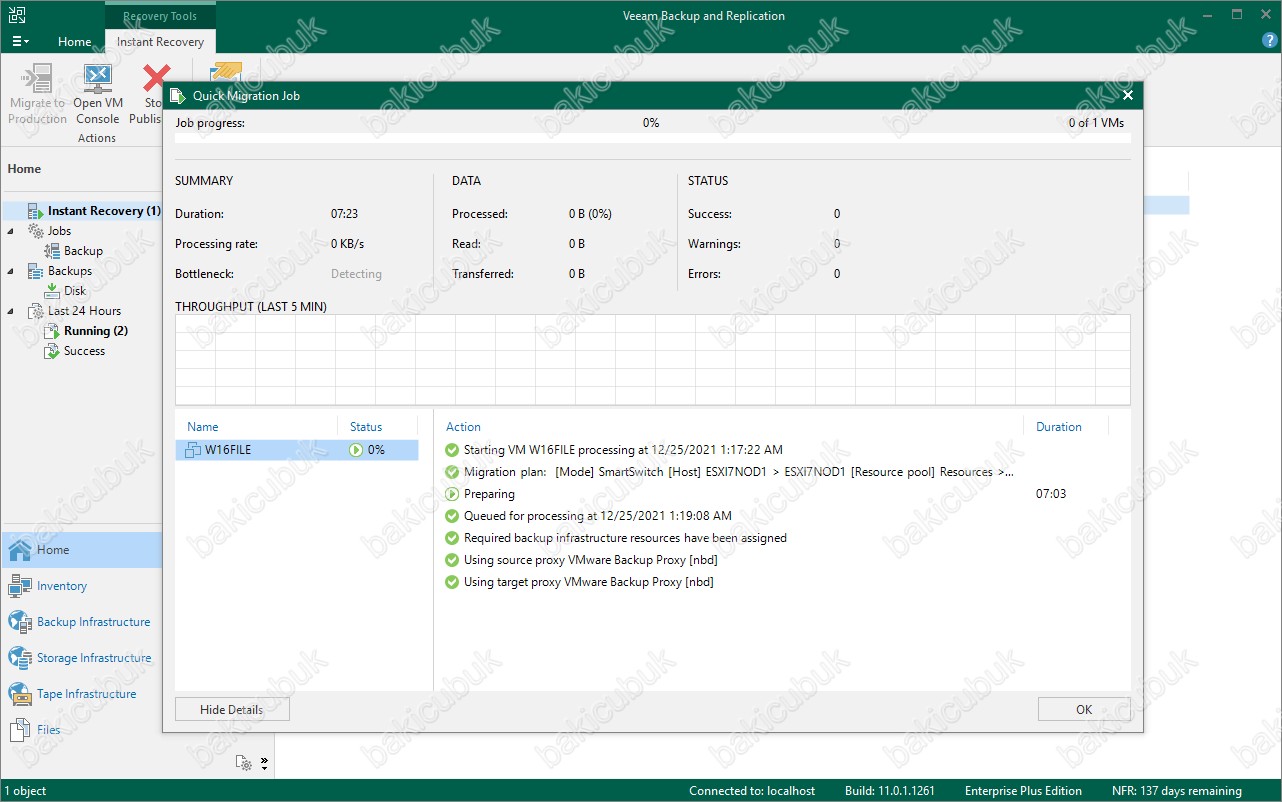Click the Bottleneck Detecting value
The image size is (1282, 802).
click(356, 274)
